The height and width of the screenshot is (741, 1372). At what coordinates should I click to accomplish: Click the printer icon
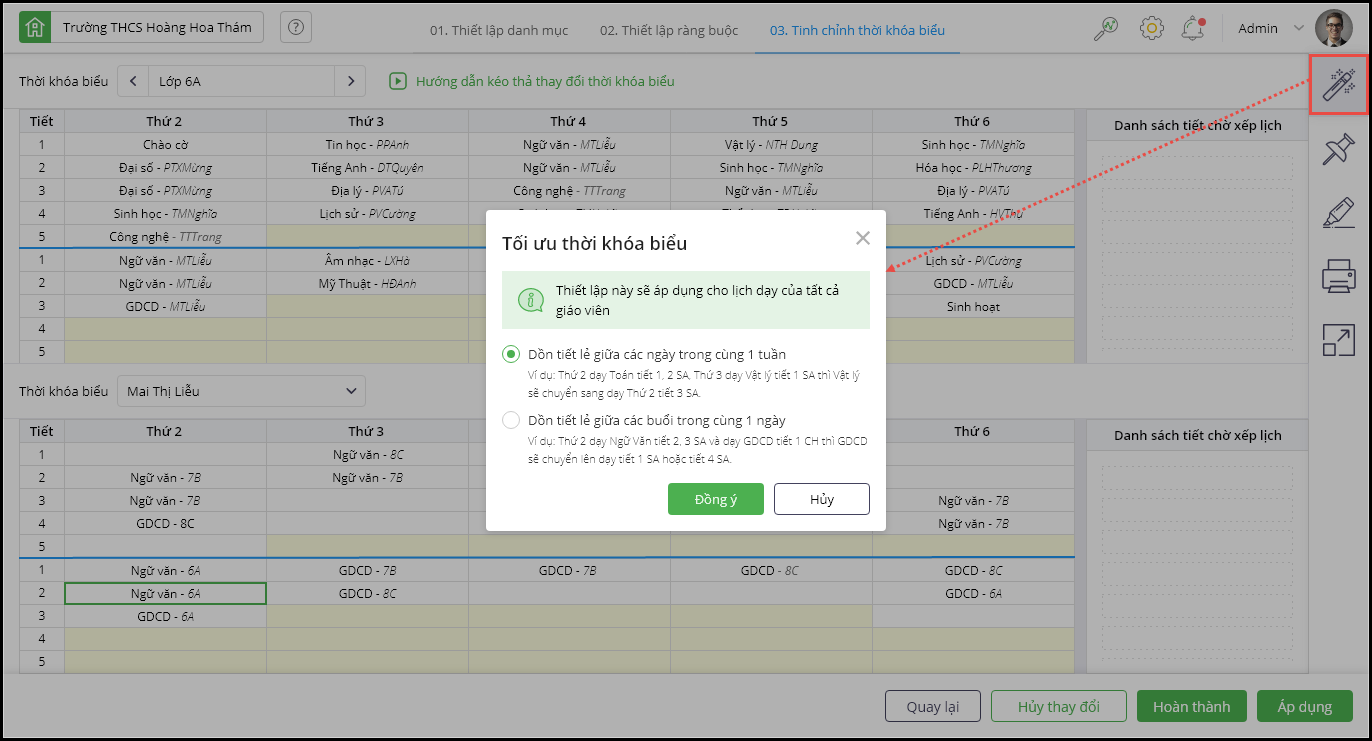(x=1339, y=275)
